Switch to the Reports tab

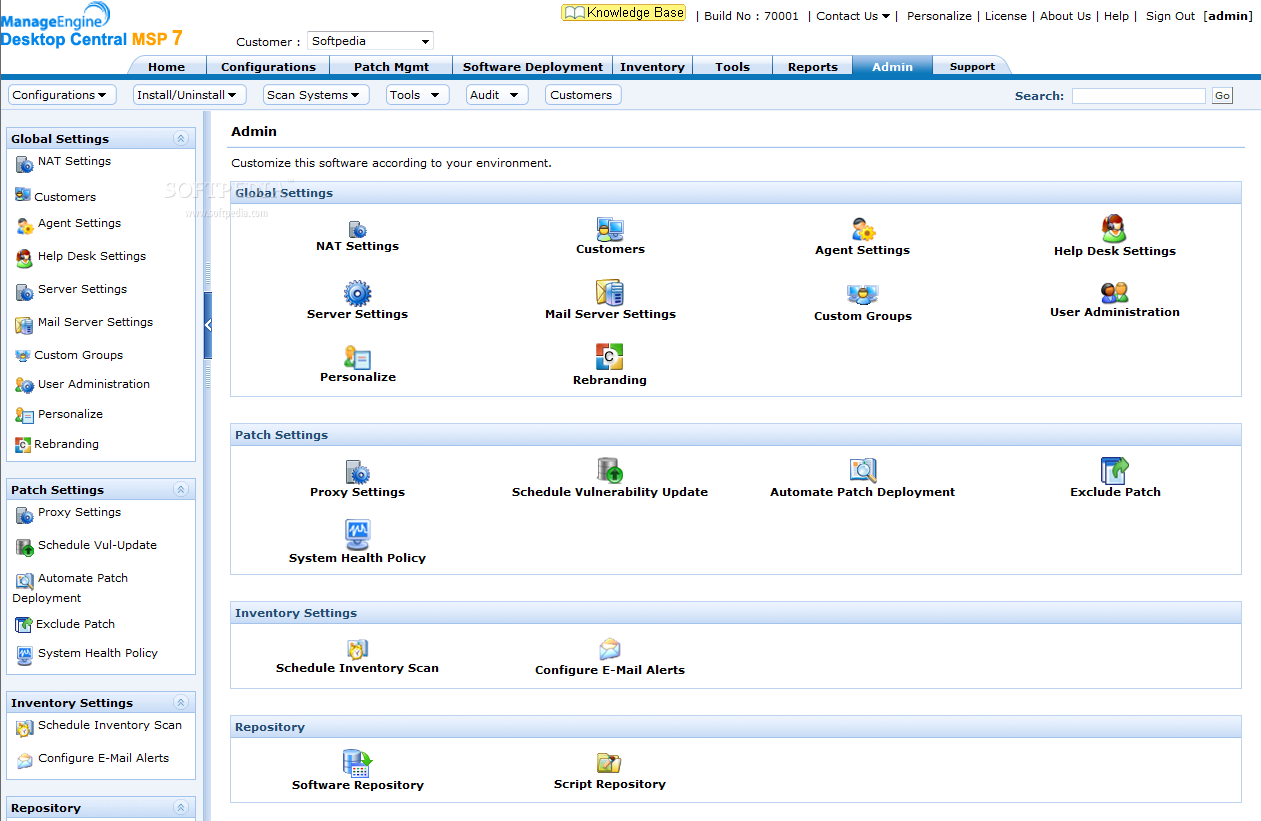click(813, 67)
